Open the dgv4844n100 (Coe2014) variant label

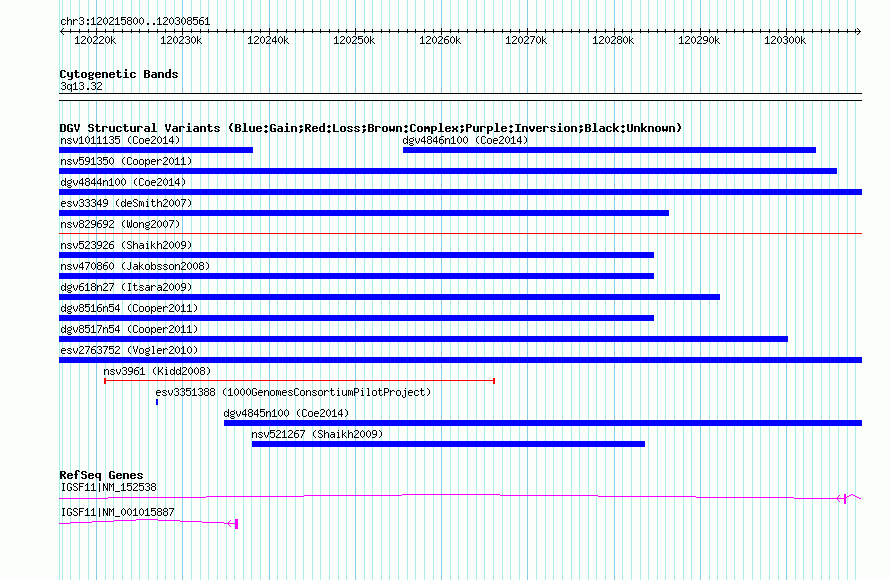pos(123,182)
